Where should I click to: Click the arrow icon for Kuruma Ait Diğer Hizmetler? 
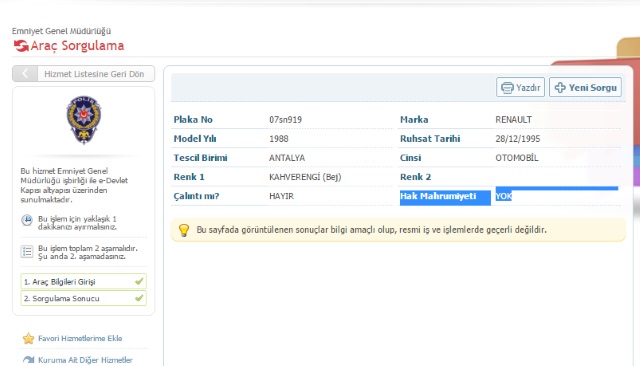(x=28, y=360)
